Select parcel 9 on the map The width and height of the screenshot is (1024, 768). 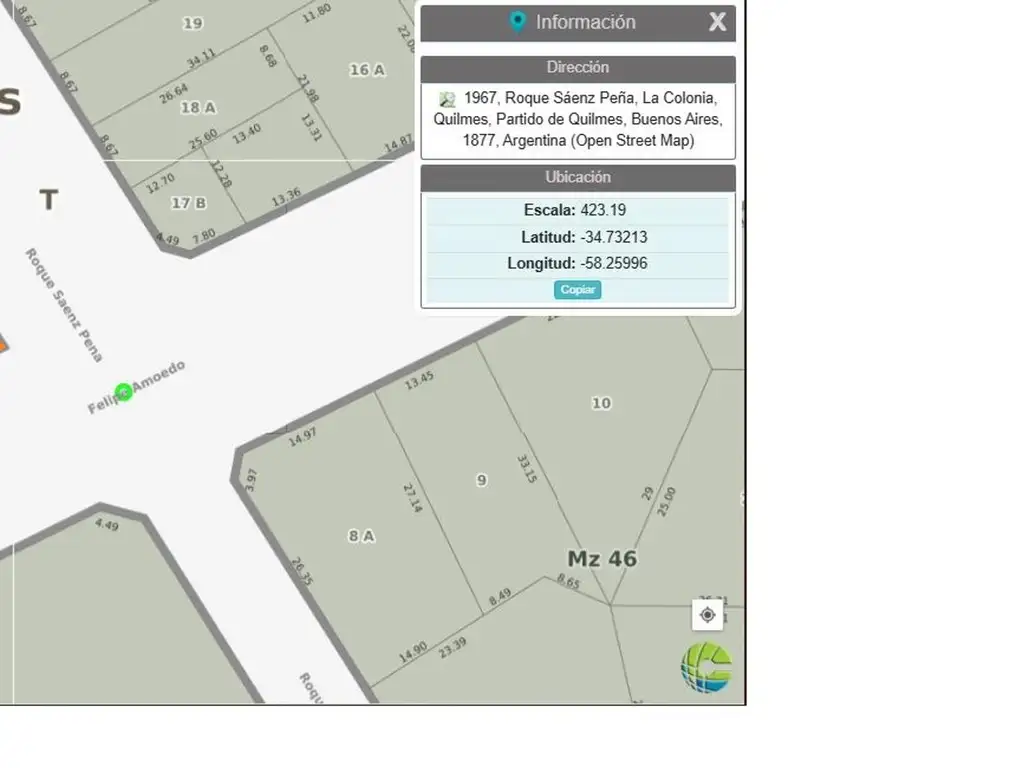coord(481,480)
